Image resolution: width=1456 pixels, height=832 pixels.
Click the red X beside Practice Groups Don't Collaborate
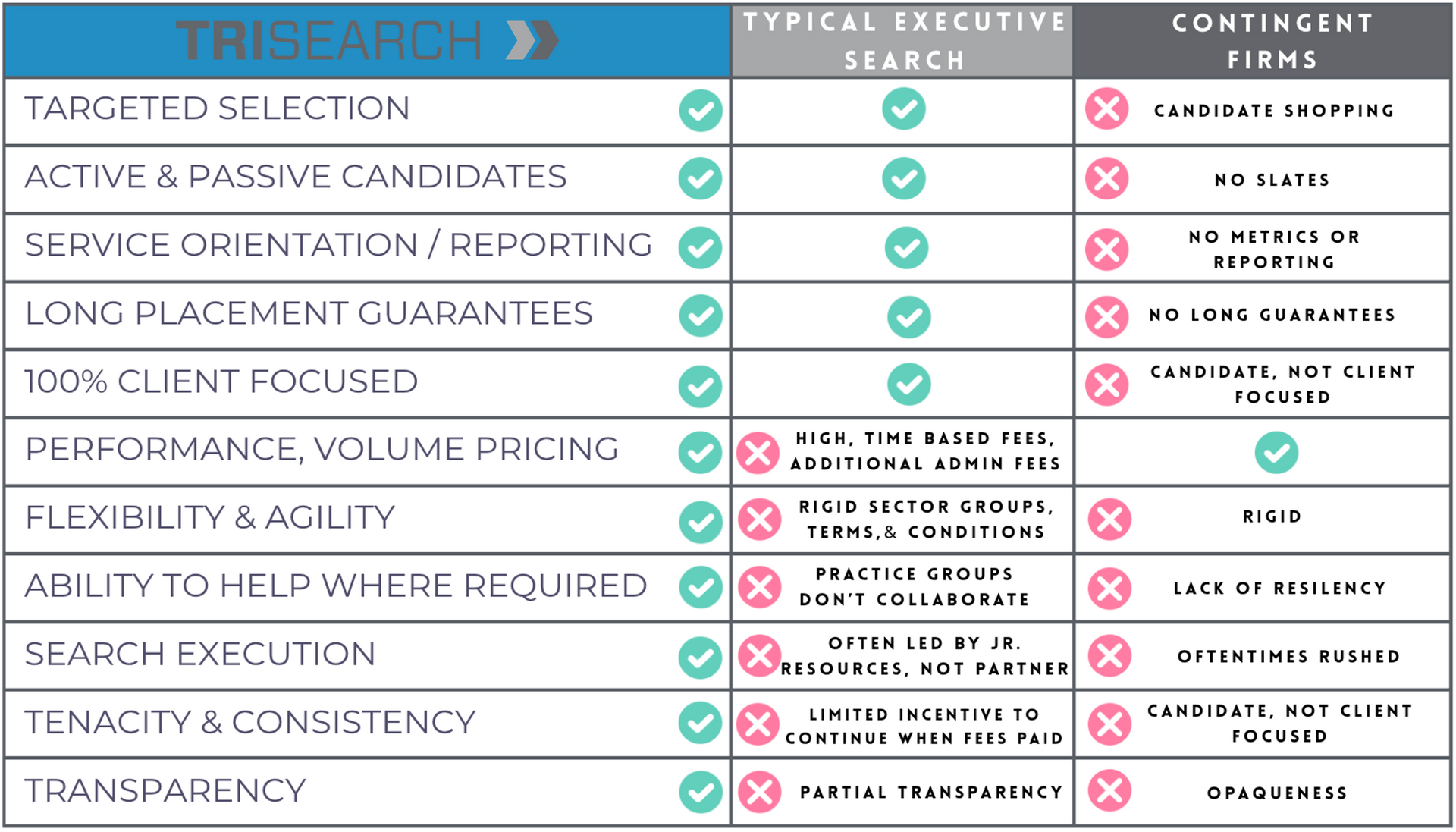(x=759, y=587)
